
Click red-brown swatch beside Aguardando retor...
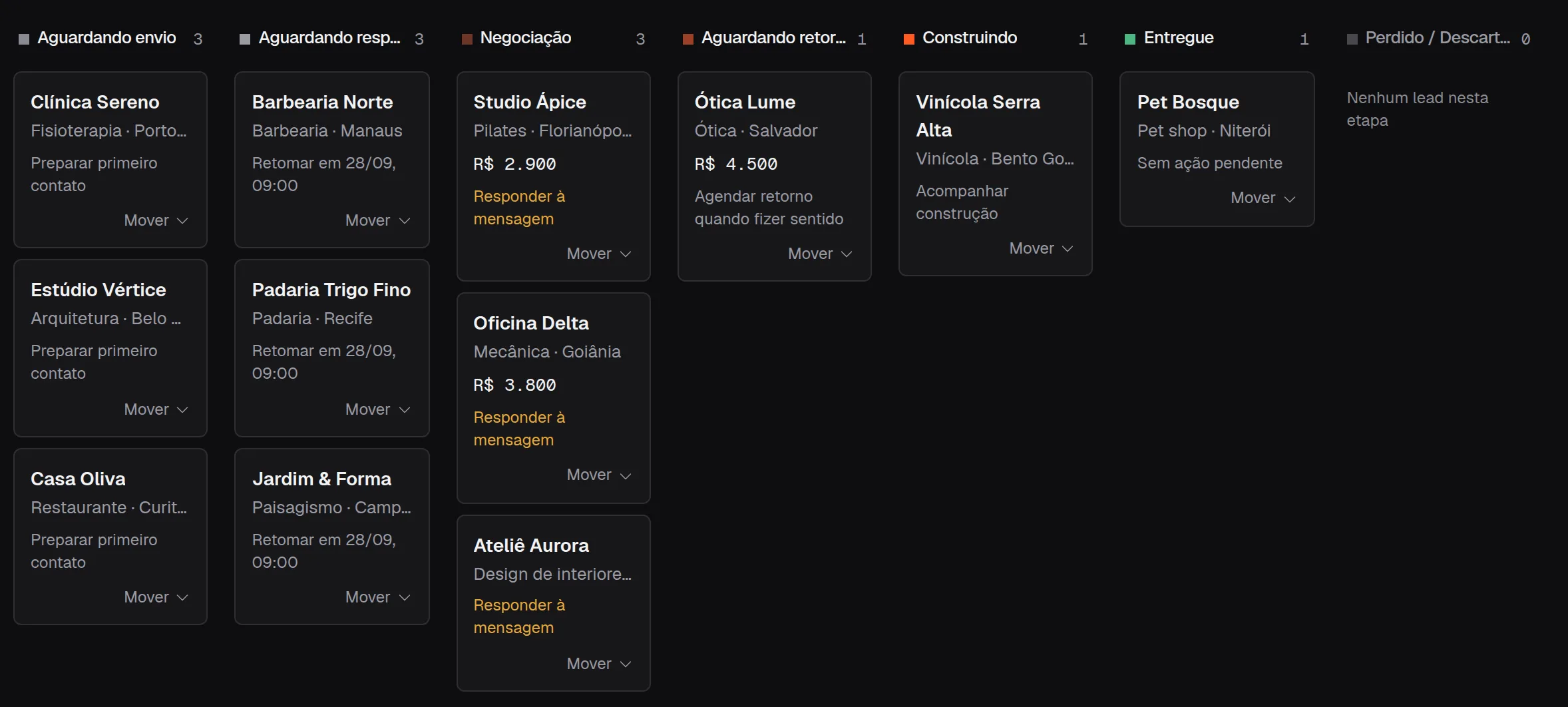tap(688, 39)
